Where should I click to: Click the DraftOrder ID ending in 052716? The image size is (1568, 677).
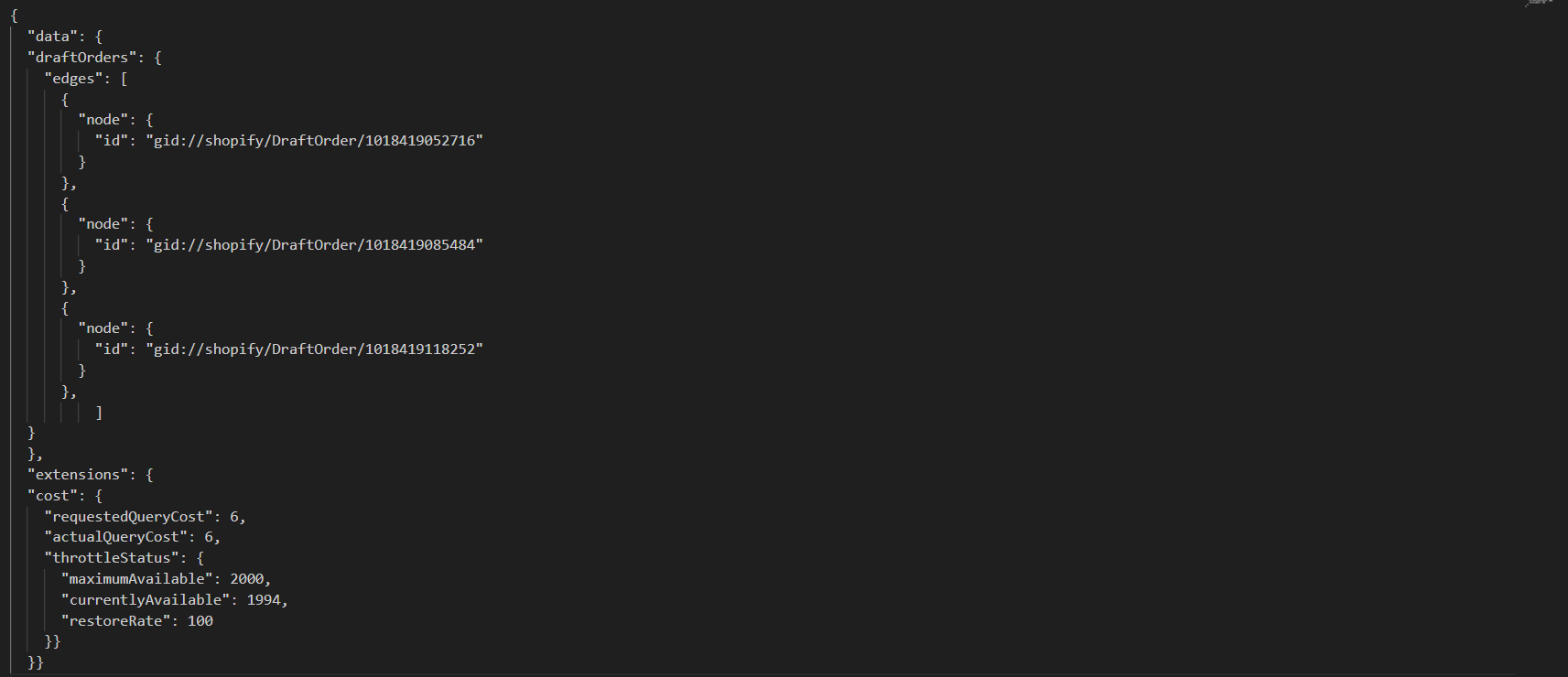314,141
